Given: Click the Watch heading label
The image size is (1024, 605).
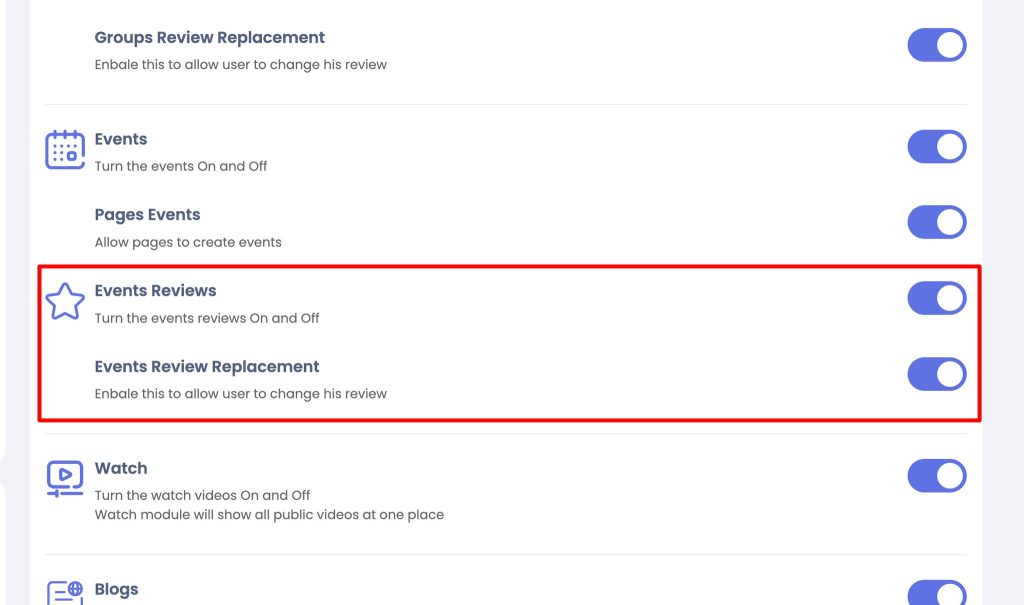Looking at the screenshot, I should pyautogui.click(x=121, y=468).
